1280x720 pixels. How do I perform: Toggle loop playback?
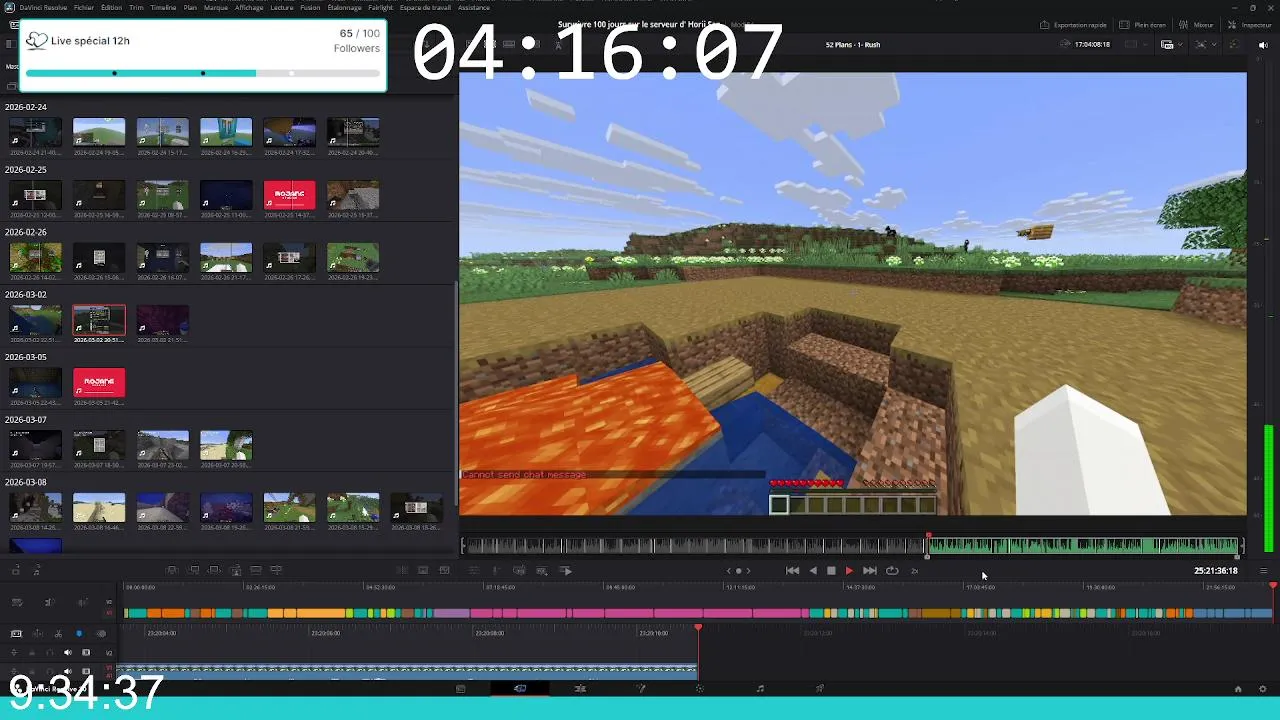tap(892, 571)
